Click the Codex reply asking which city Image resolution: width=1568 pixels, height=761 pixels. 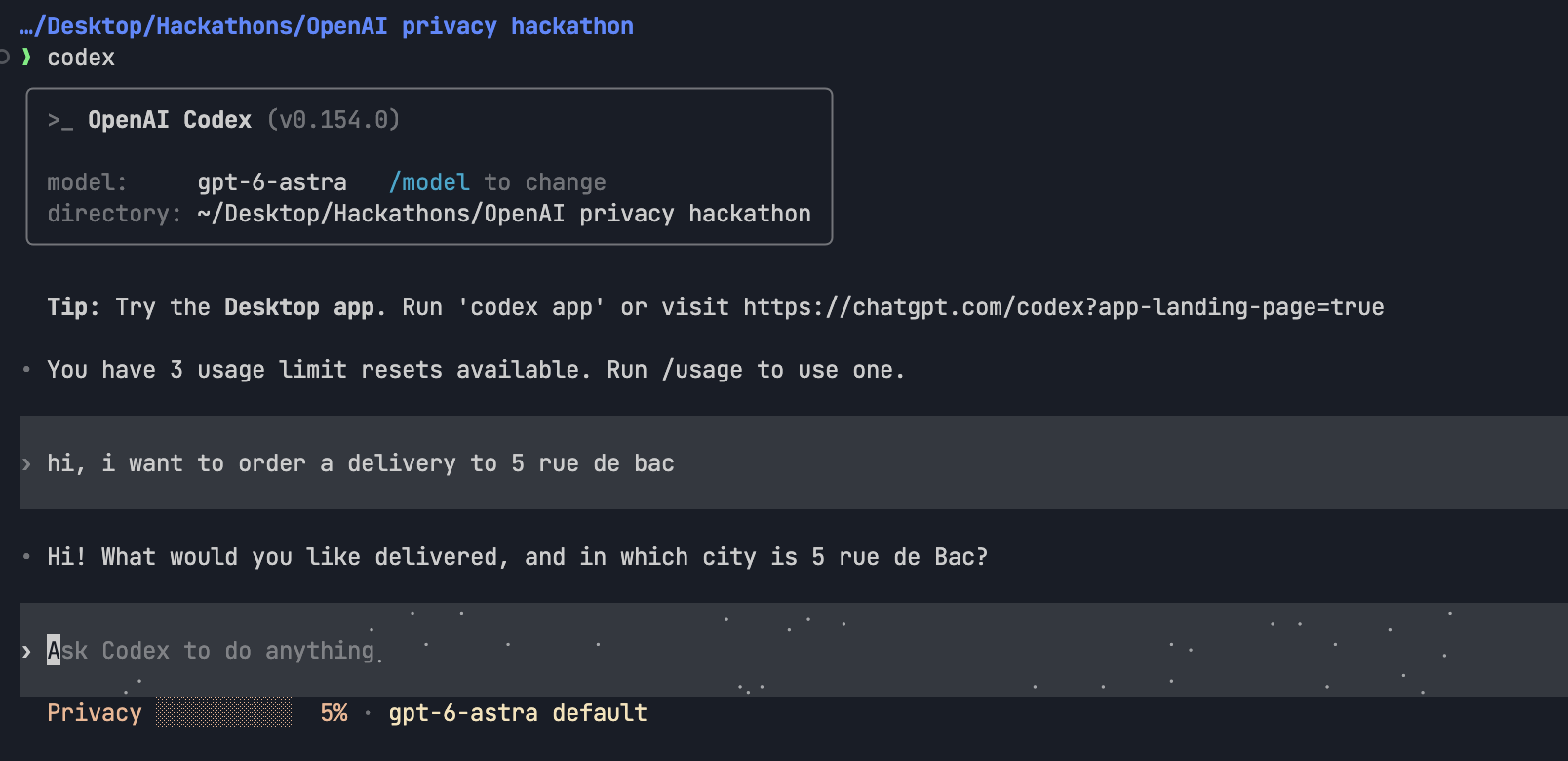pos(518,557)
